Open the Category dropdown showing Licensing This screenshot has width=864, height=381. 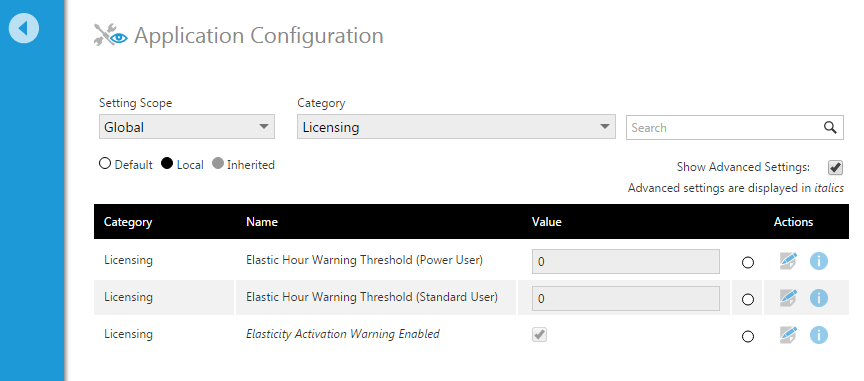(456, 127)
